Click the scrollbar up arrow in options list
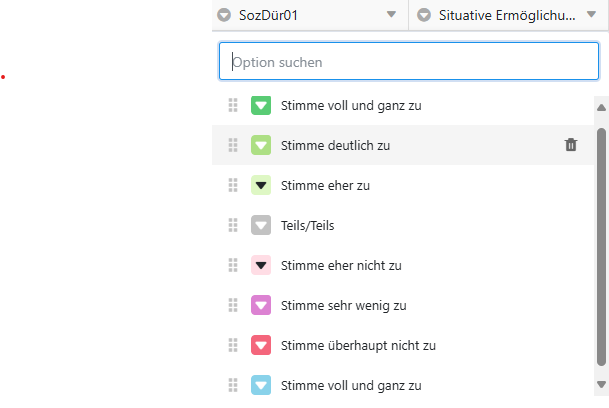Screen dimensions: 609x408 coord(601,107)
